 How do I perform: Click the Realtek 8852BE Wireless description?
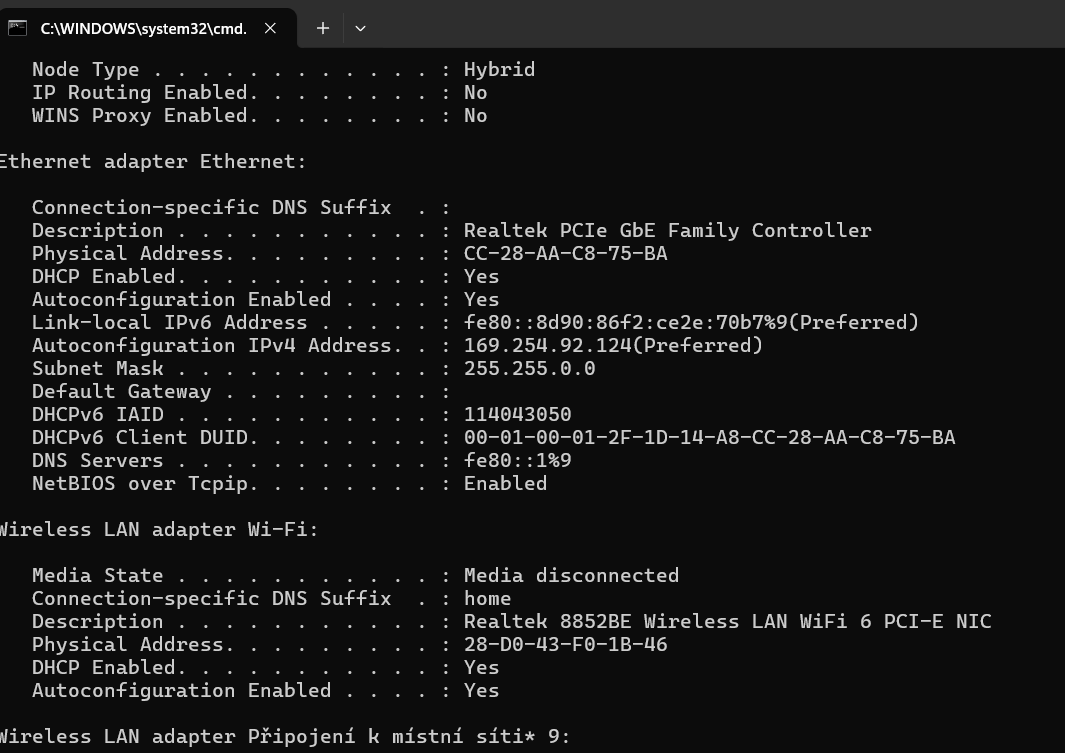727,622
